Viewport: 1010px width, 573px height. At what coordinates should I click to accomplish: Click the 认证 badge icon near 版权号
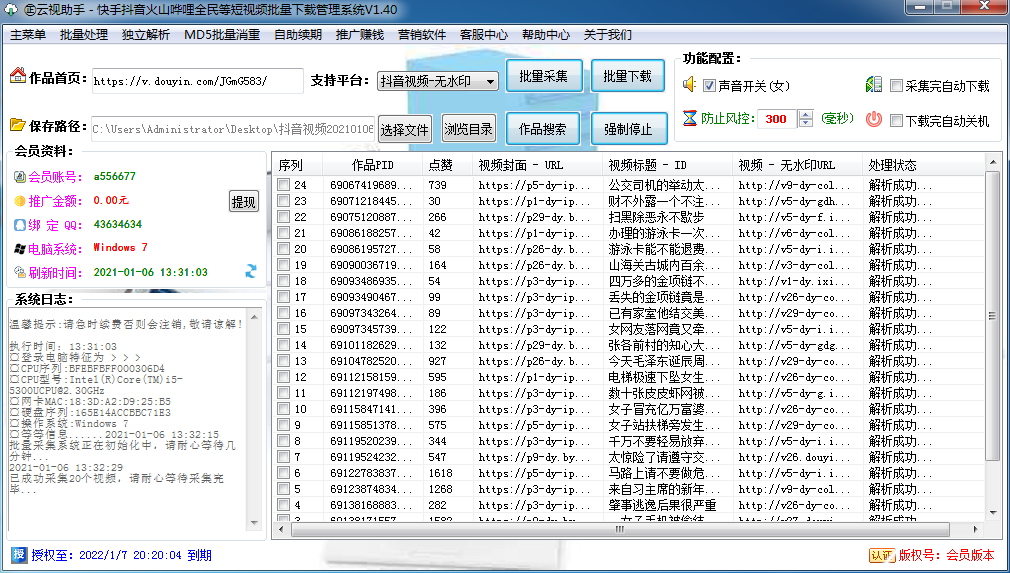881,555
